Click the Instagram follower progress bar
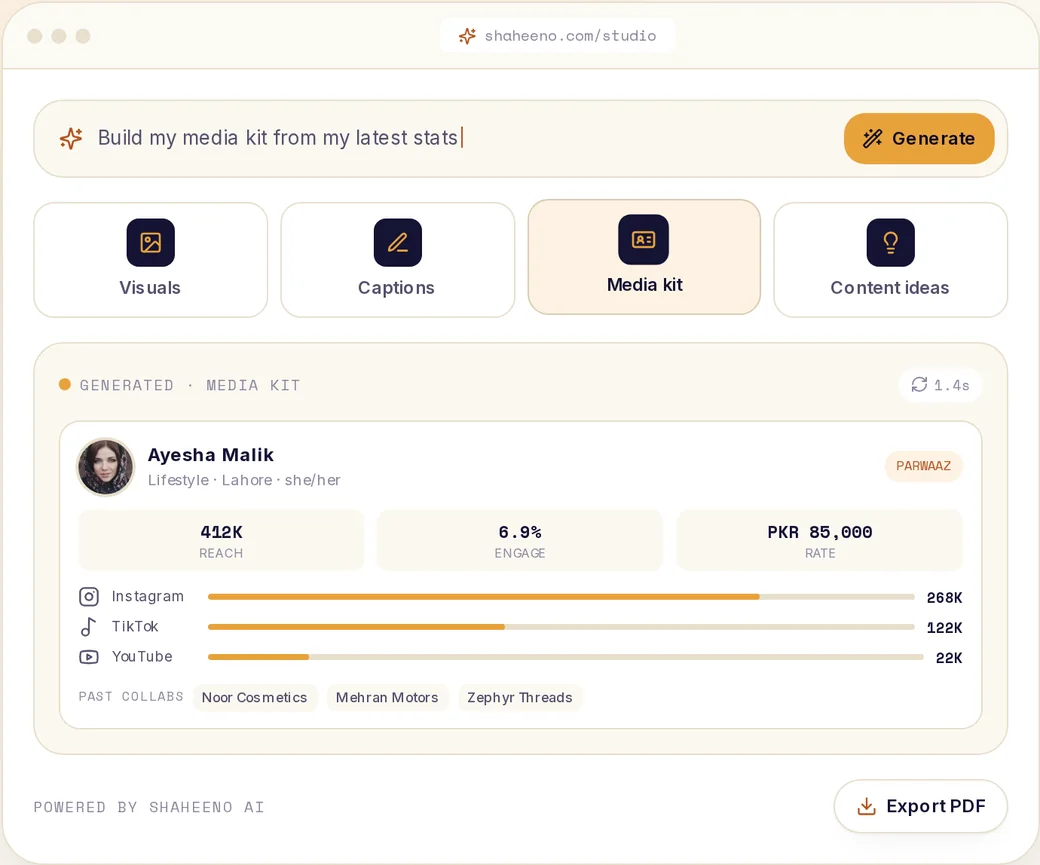Image resolution: width=1040 pixels, height=865 pixels. [x=561, y=597]
